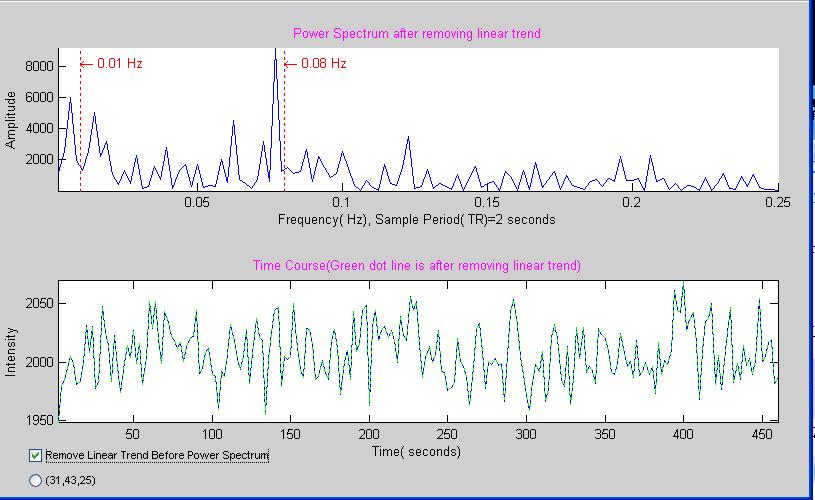The height and width of the screenshot is (500, 815).
Task: Click the 0.01 Hz marker label
Action: 120,63
